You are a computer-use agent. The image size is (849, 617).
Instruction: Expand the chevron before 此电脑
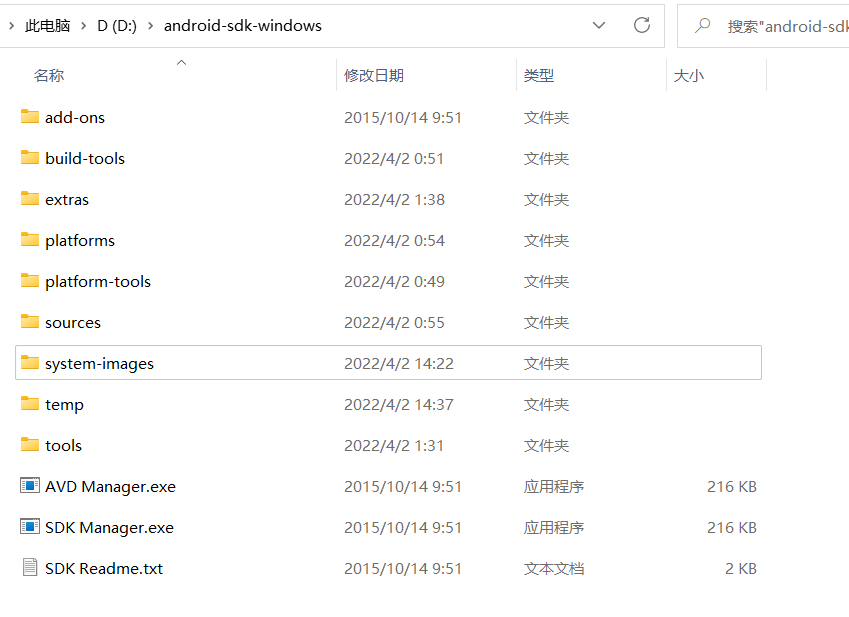(11, 25)
